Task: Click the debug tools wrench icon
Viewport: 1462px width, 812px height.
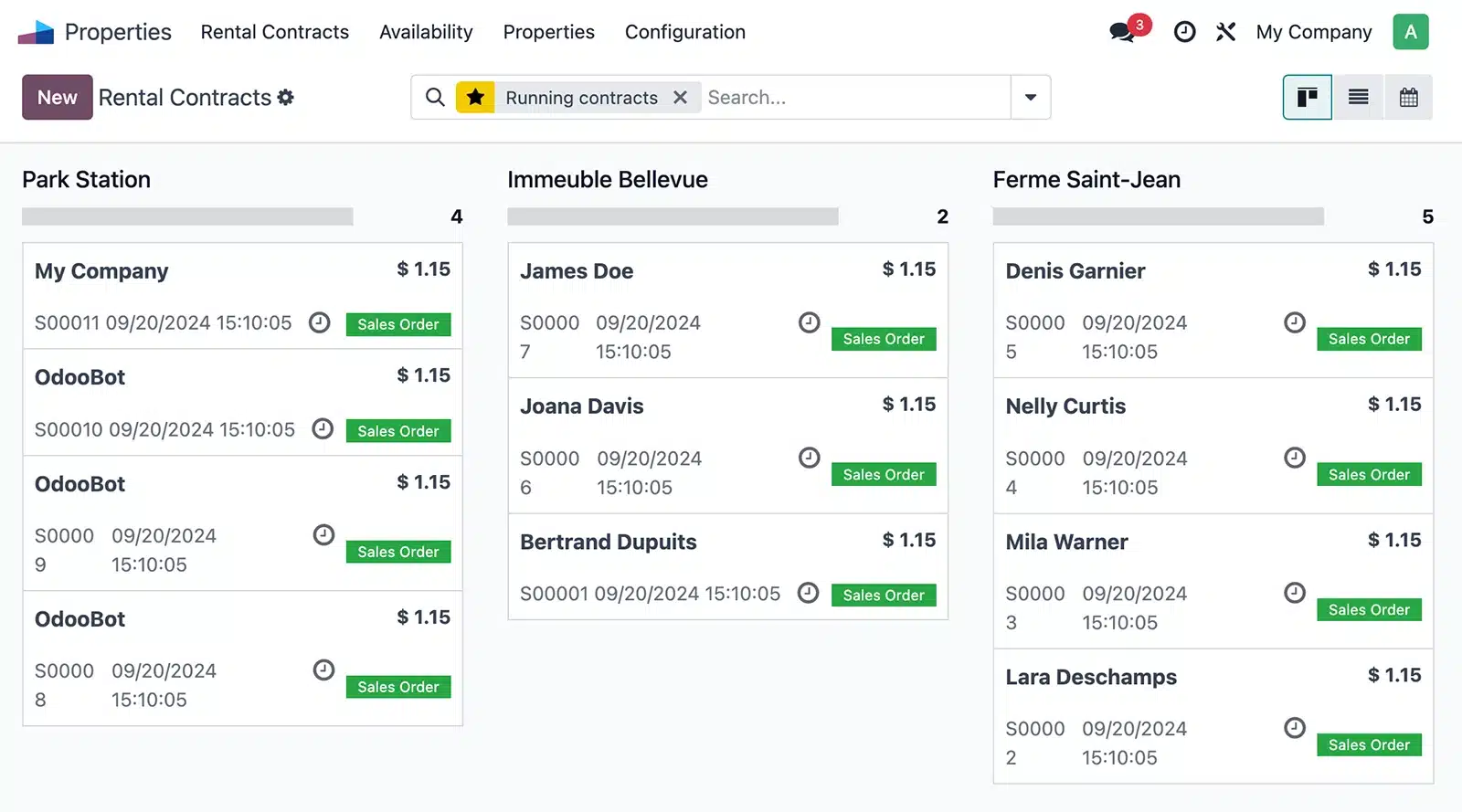Action: (1225, 32)
